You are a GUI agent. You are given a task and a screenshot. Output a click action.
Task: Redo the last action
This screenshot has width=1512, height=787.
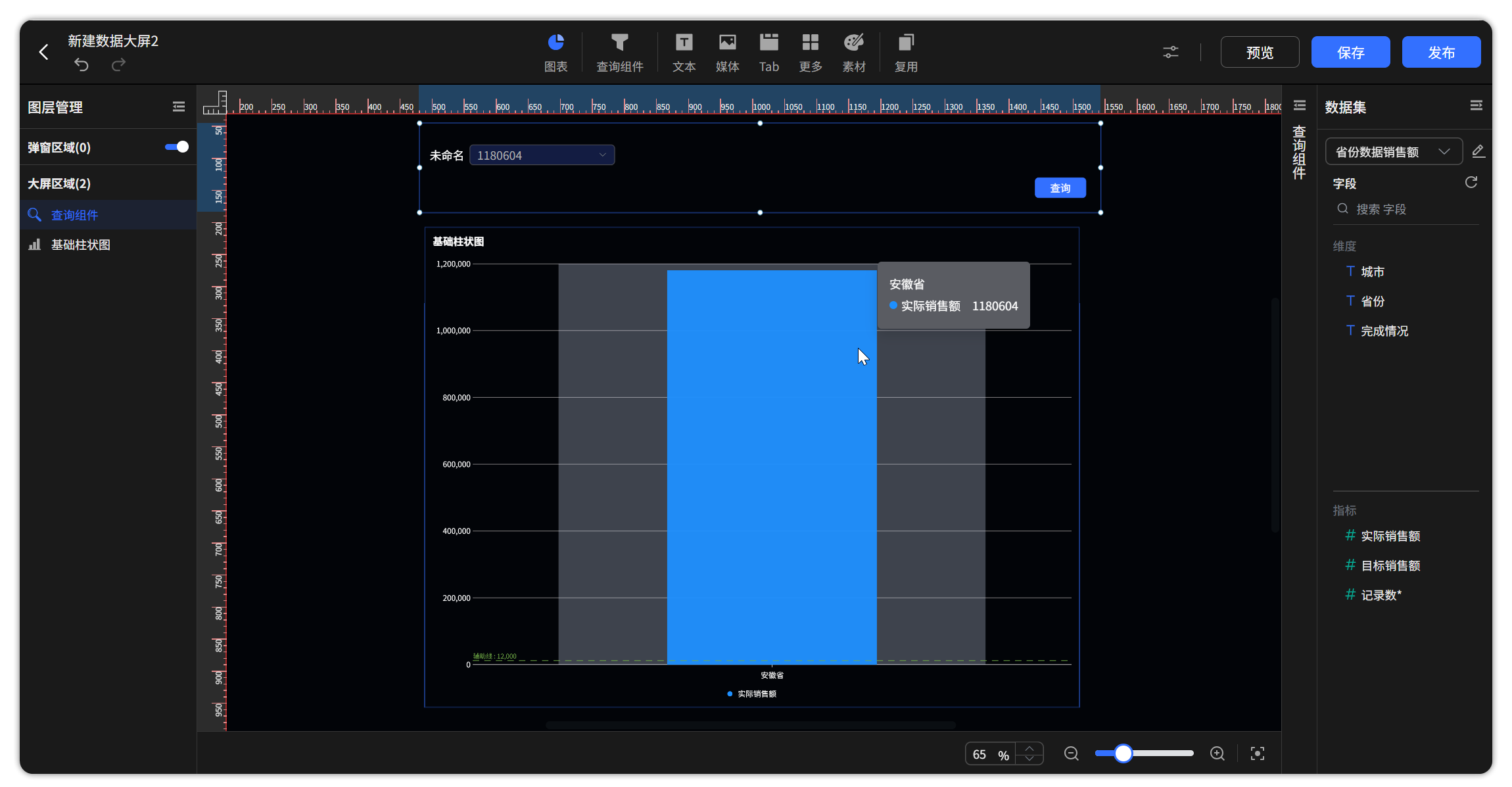tap(118, 64)
